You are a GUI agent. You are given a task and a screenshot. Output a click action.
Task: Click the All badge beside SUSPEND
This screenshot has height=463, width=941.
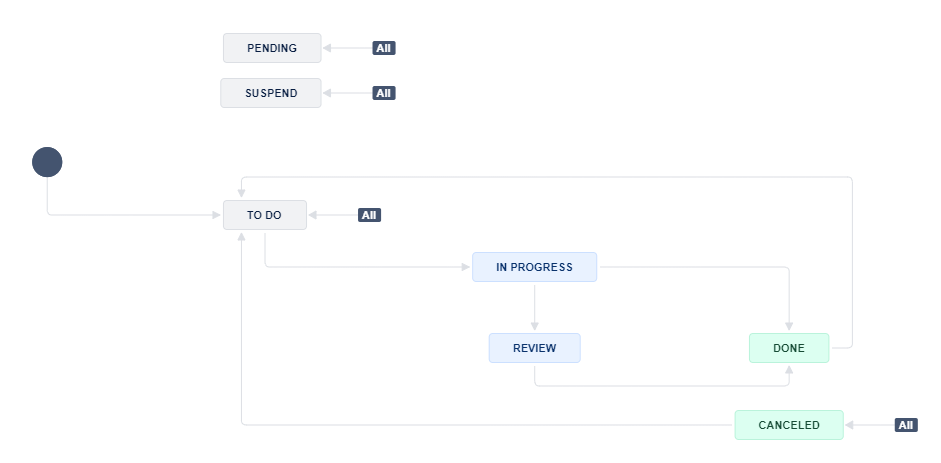point(384,93)
